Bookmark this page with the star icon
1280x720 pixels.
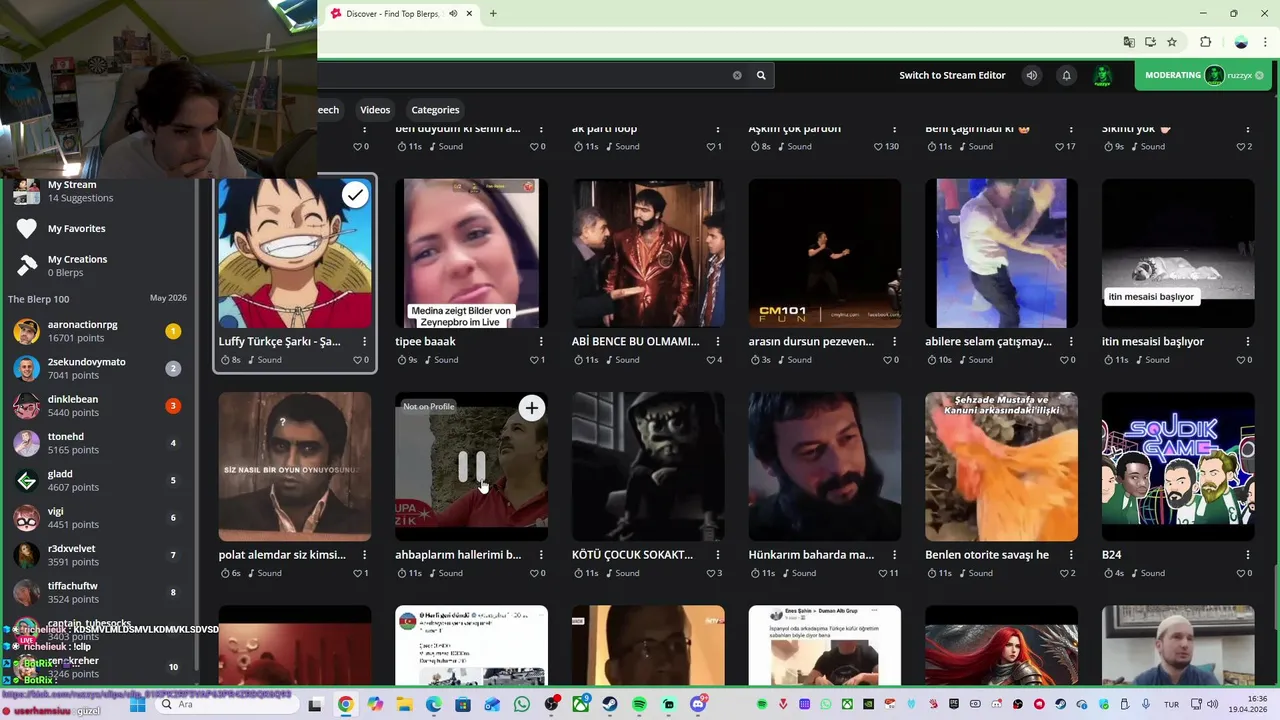click(x=1172, y=42)
